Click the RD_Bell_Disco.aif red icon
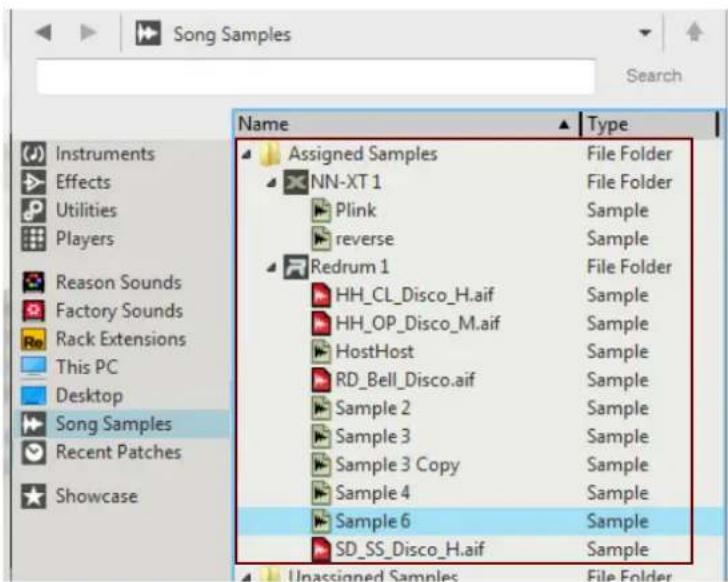728x582 pixels. coord(321,380)
